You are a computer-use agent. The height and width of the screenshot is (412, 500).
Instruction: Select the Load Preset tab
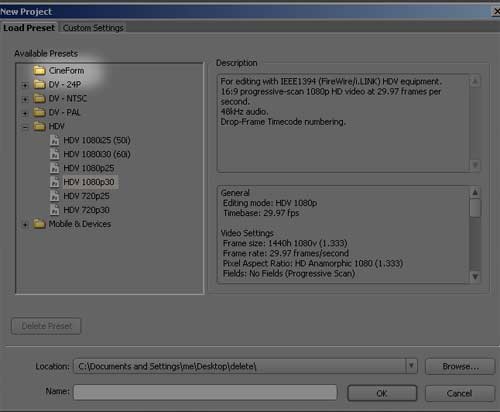coord(29,28)
